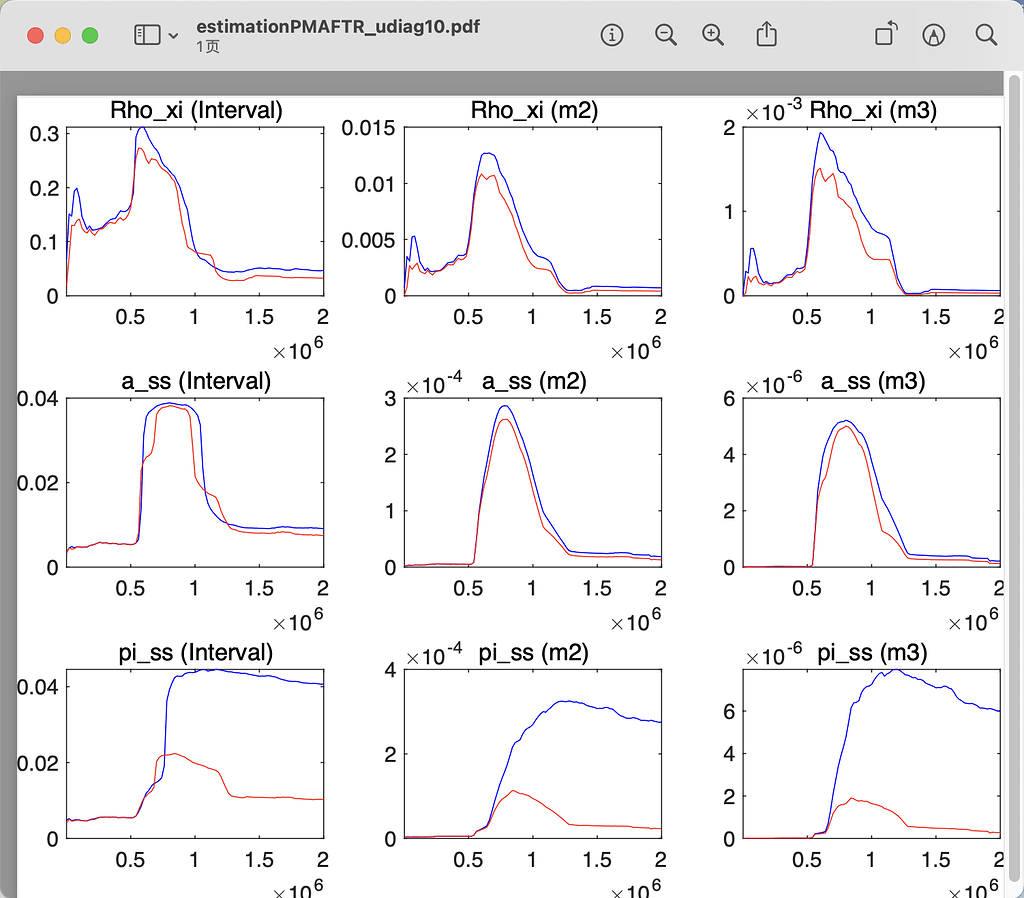The width and height of the screenshot is (1024, 898).
Task: Open the Markup toolbar
Action: point(933,34)
